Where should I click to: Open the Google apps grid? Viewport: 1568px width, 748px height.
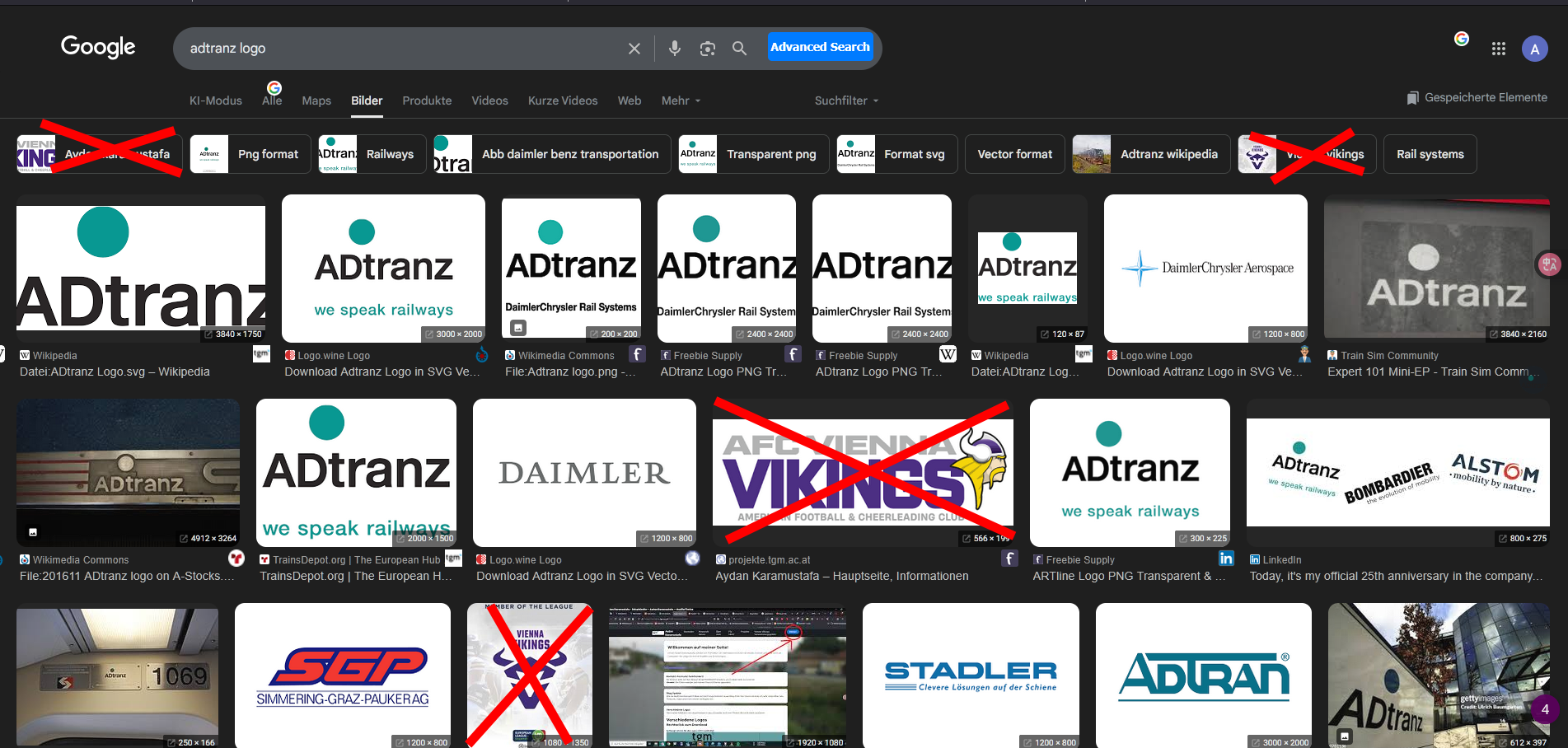coord(1499,49)
